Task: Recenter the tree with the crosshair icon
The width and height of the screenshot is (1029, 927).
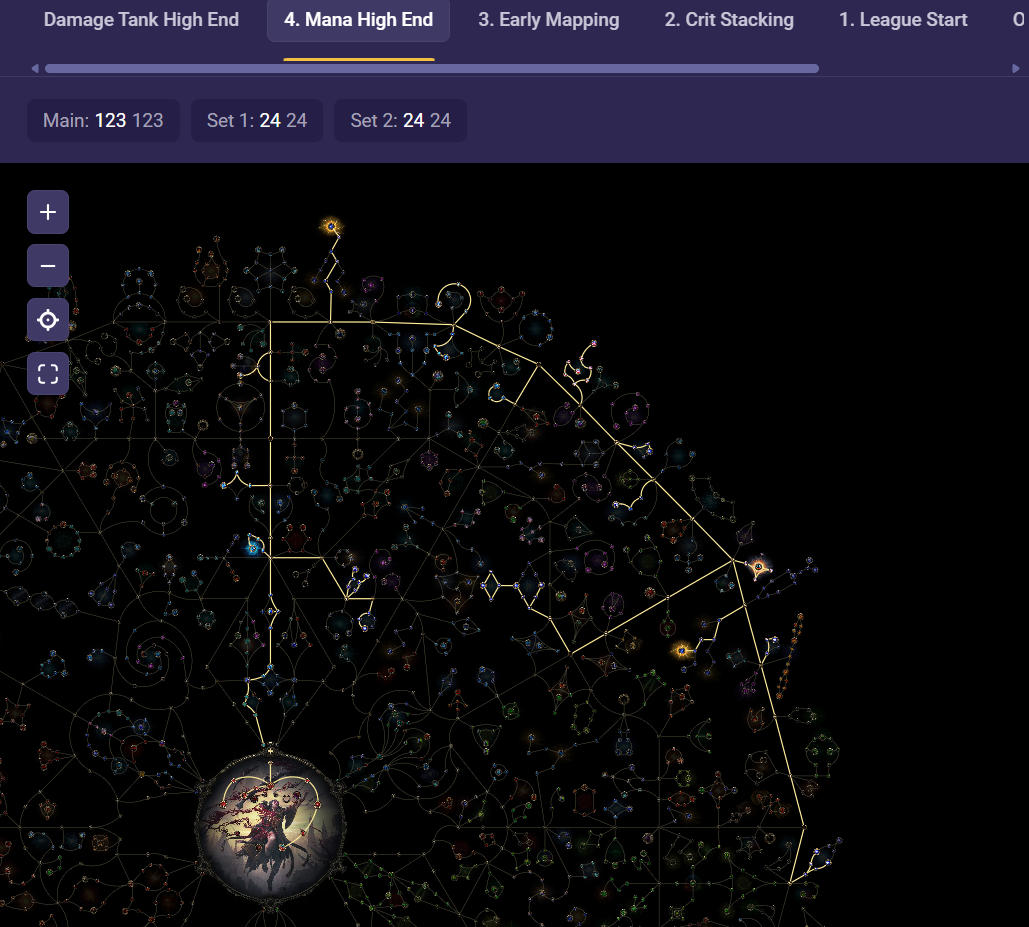Action: pyautogui.click(x=48, y=320)
